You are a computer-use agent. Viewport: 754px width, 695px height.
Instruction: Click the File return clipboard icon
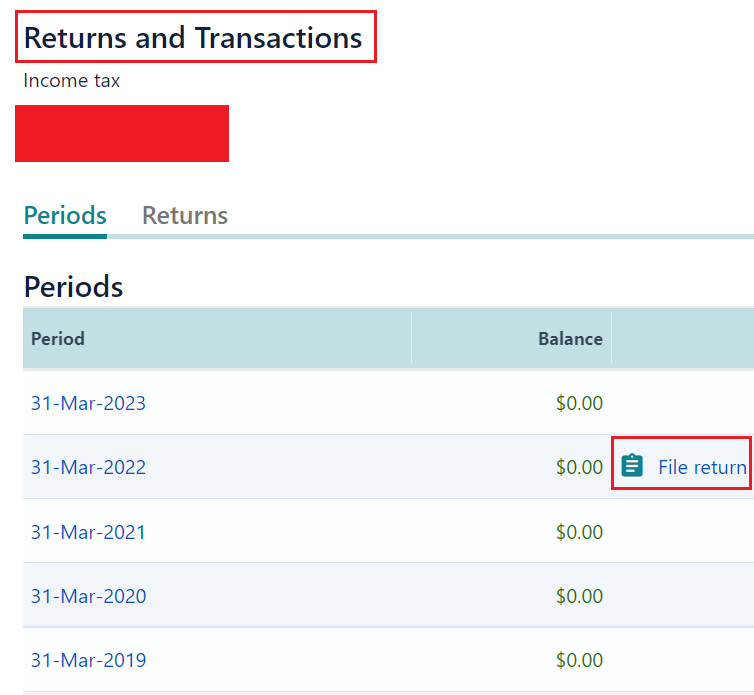(631, 466)
